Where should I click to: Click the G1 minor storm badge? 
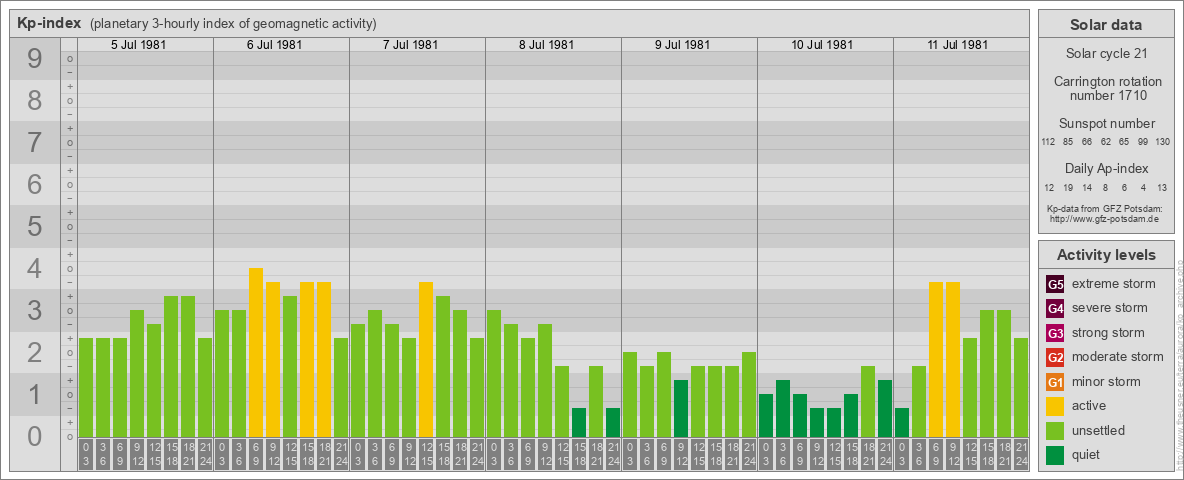[x=1055, y=382]
